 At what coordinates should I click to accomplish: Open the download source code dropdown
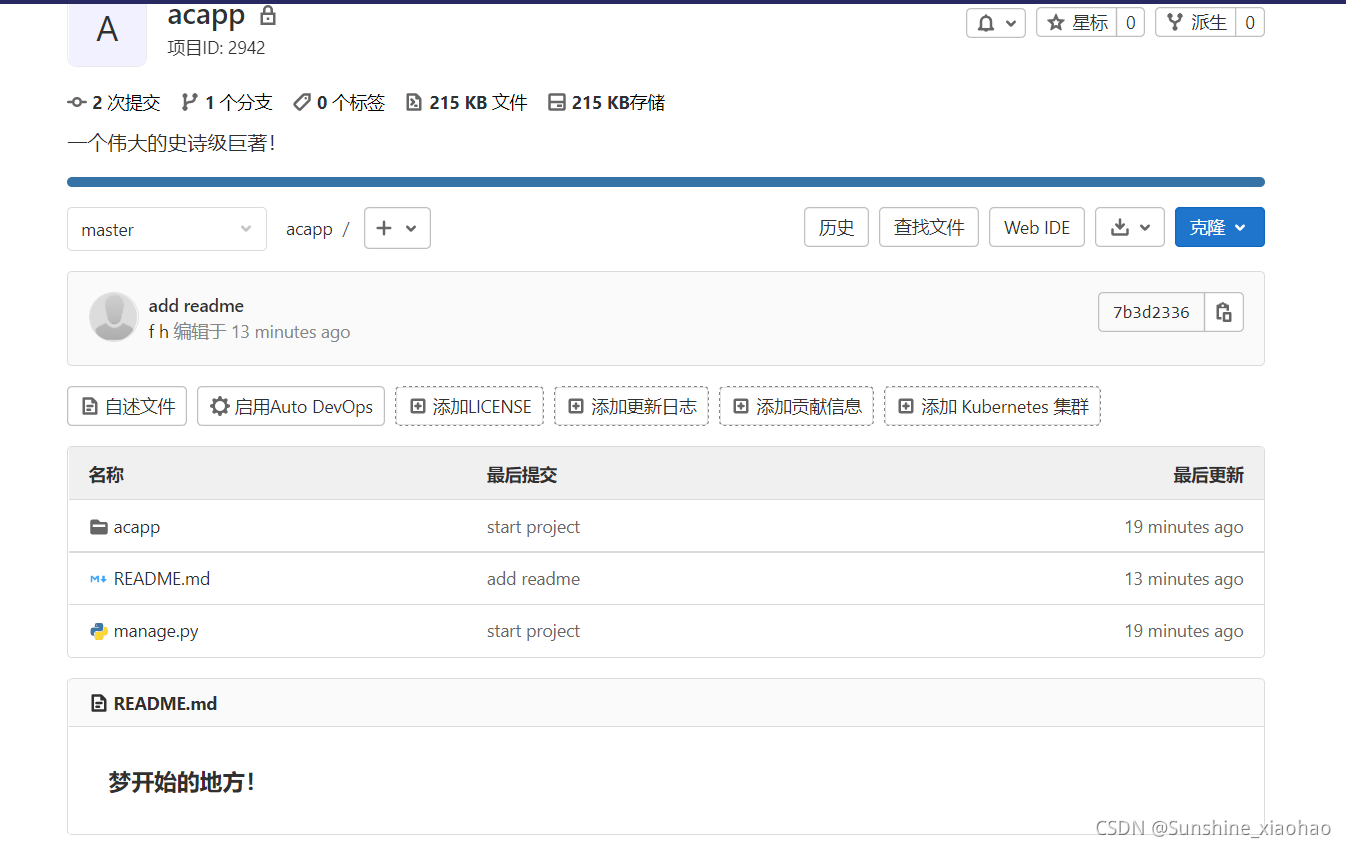tap(1130, 227)
